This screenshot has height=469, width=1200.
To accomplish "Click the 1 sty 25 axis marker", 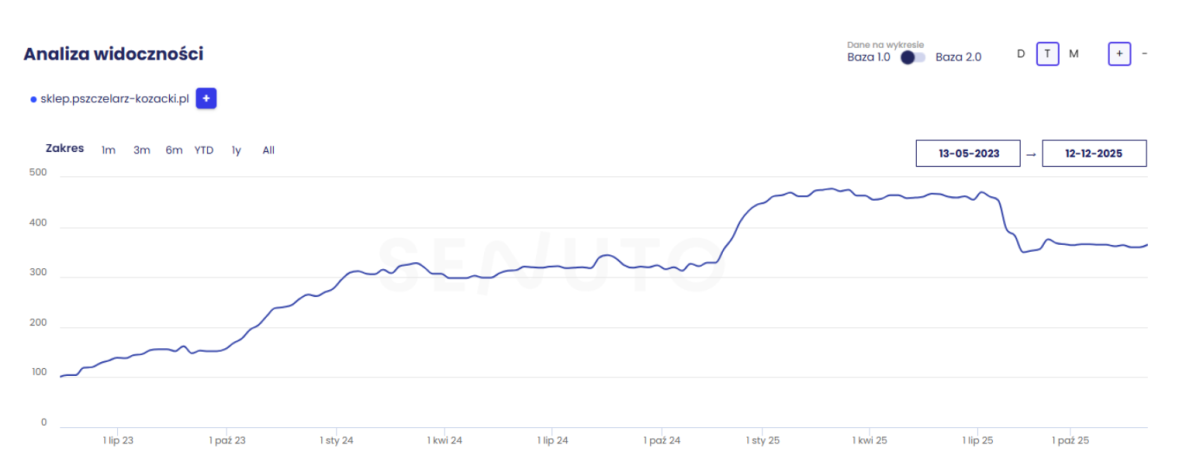I will [x=762, y=440].
